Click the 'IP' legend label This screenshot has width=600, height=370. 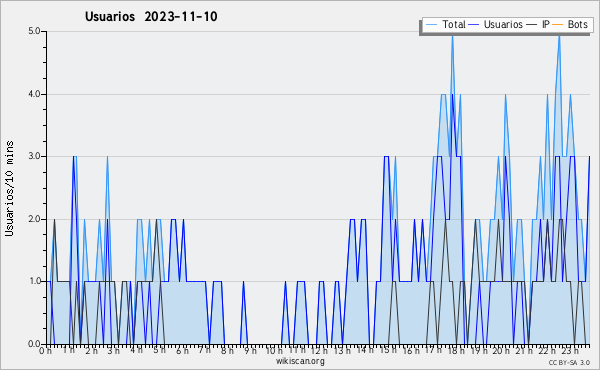coord(546,24)
